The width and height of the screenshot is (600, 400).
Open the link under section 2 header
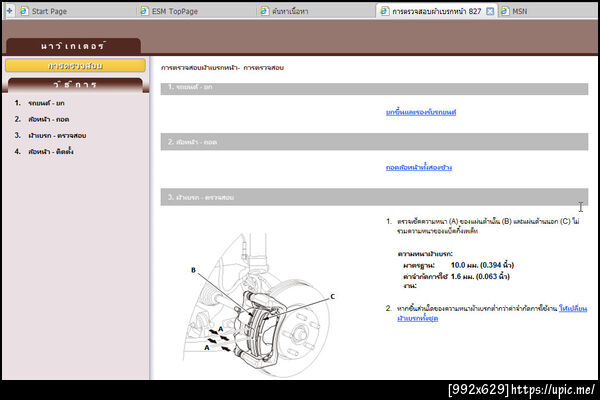point(419,167)
